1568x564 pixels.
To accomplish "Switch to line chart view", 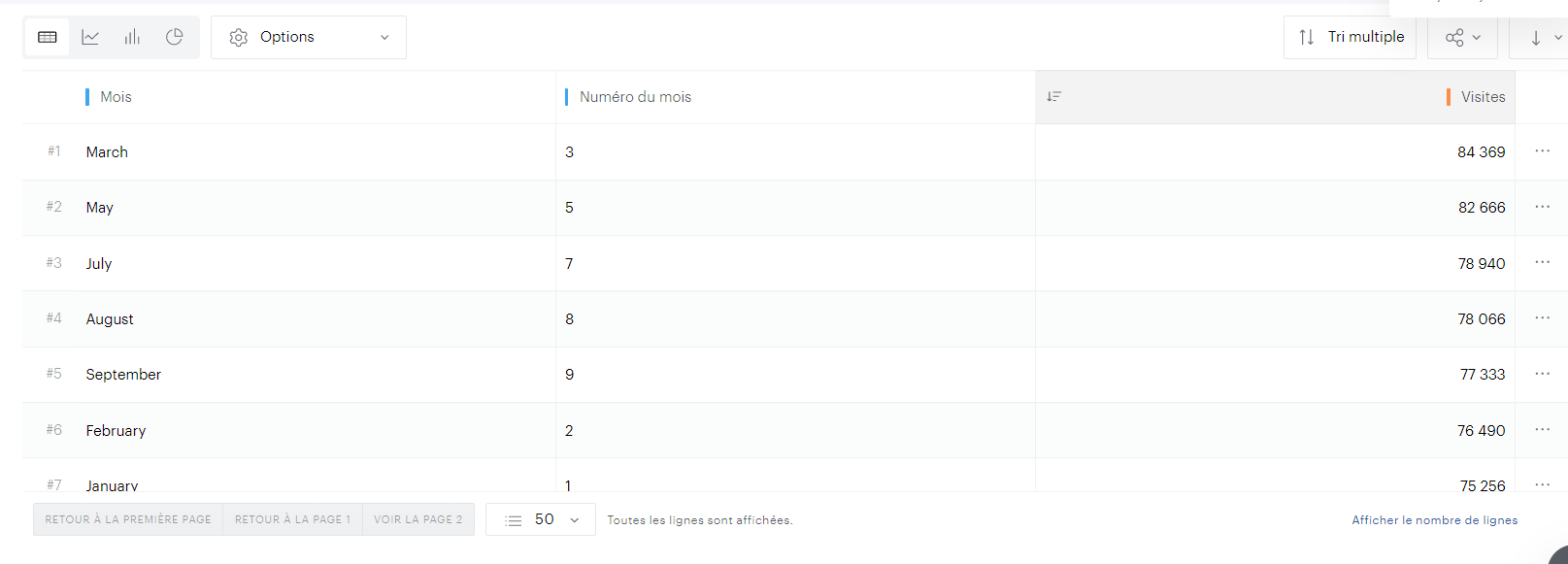I will 90,37.
